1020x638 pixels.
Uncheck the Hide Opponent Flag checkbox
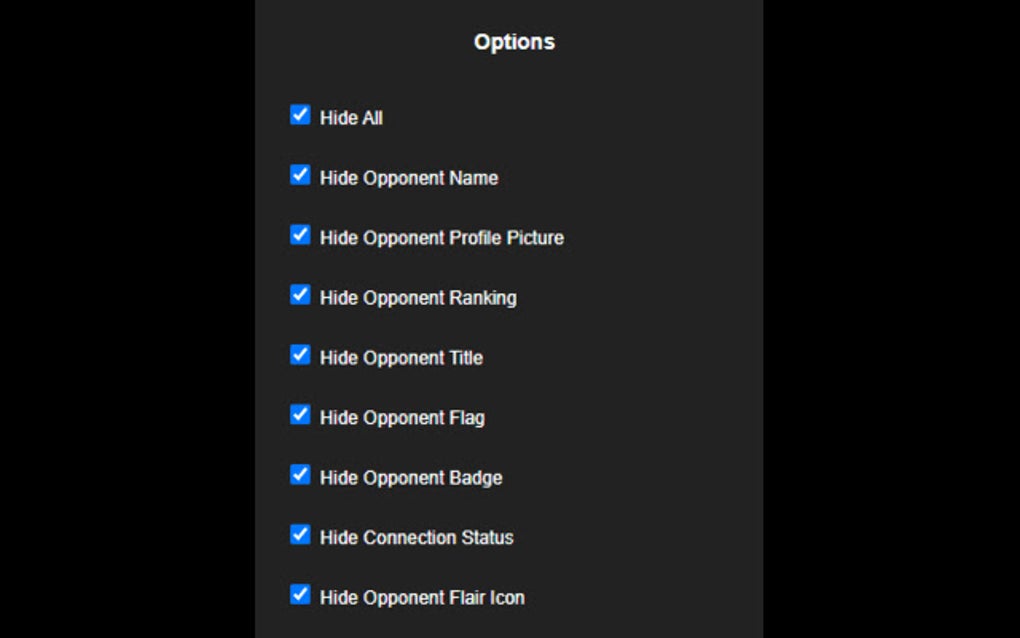tap(300, 415)
